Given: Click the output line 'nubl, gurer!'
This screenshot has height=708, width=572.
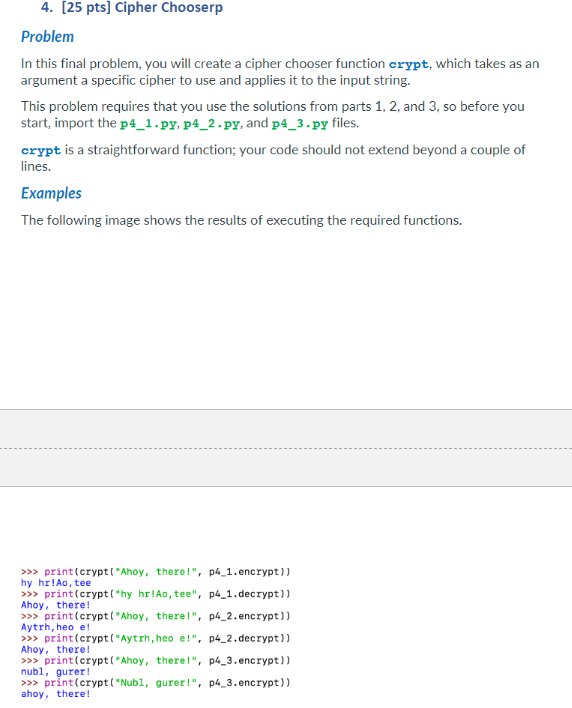Looking at the screenshot, I should point(56,671).
